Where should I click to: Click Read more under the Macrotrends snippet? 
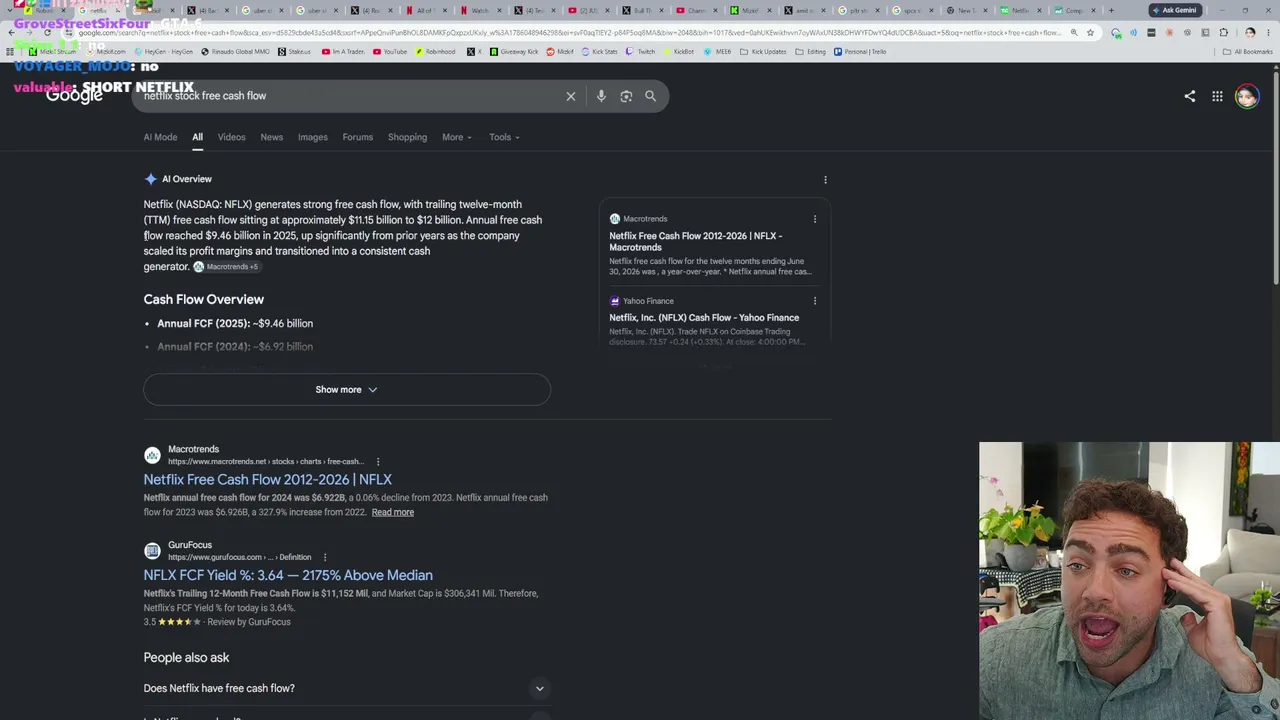(393, 513)
